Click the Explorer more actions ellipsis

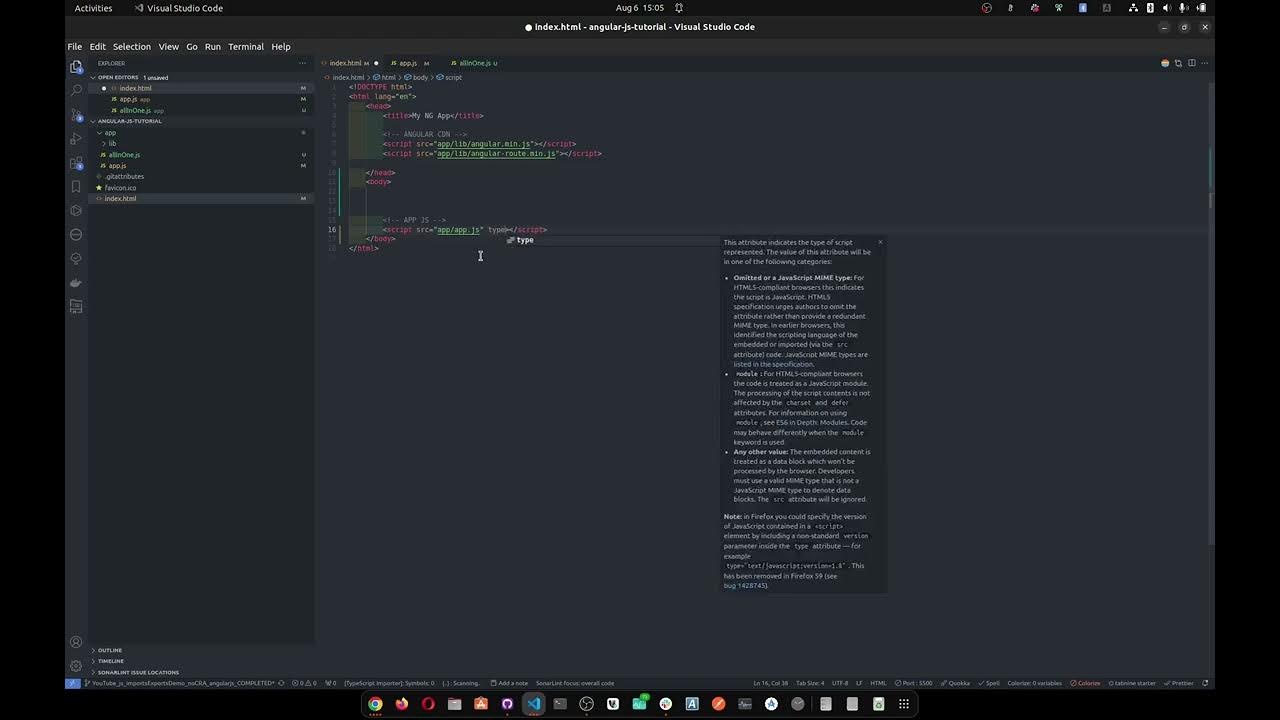click(303, 63)
